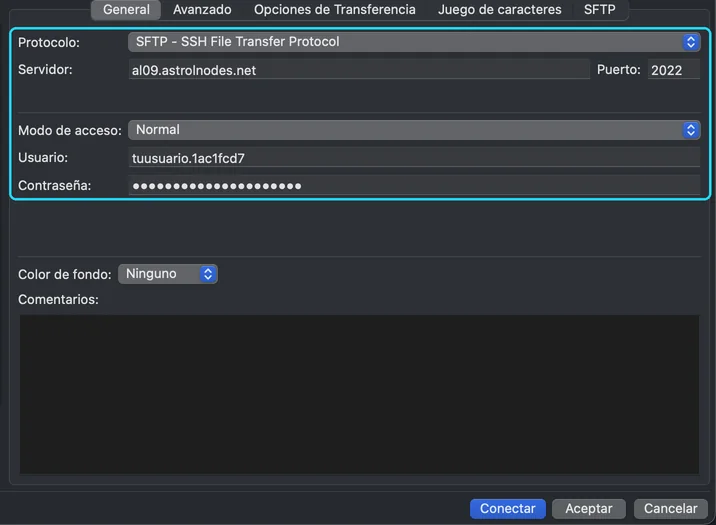The image size is (716, 525).
Task: Switch to the General tab
Action: [126, 10]
